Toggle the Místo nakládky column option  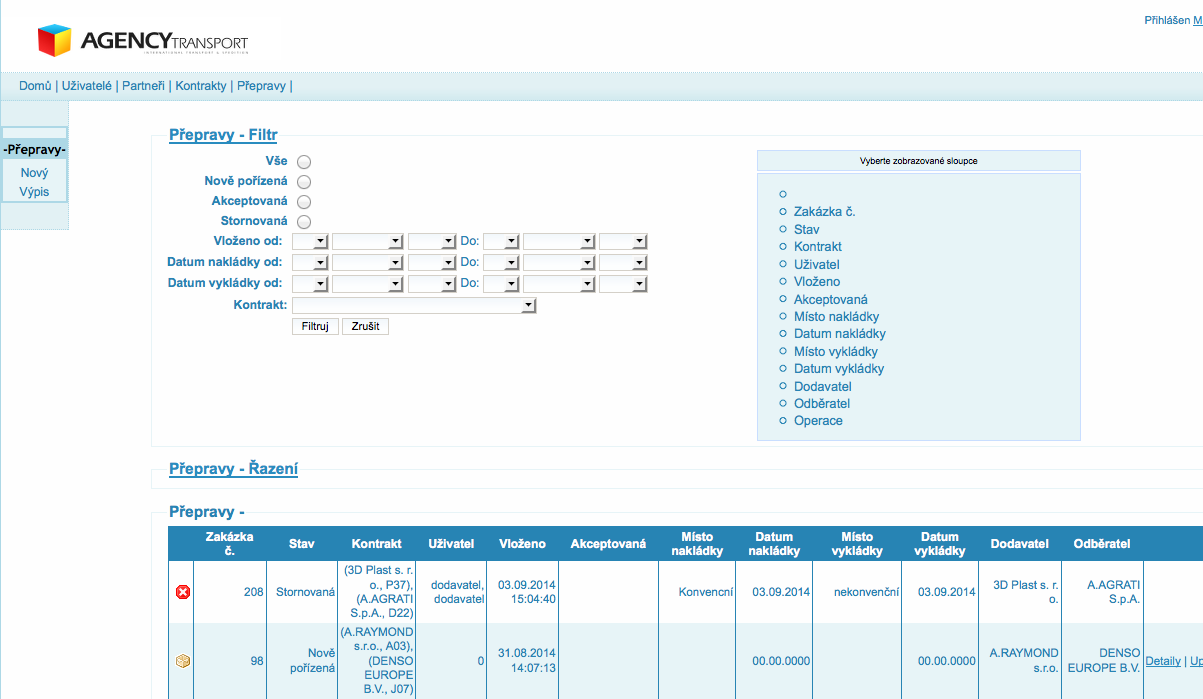pyautogui.click(x=836, y=317)
